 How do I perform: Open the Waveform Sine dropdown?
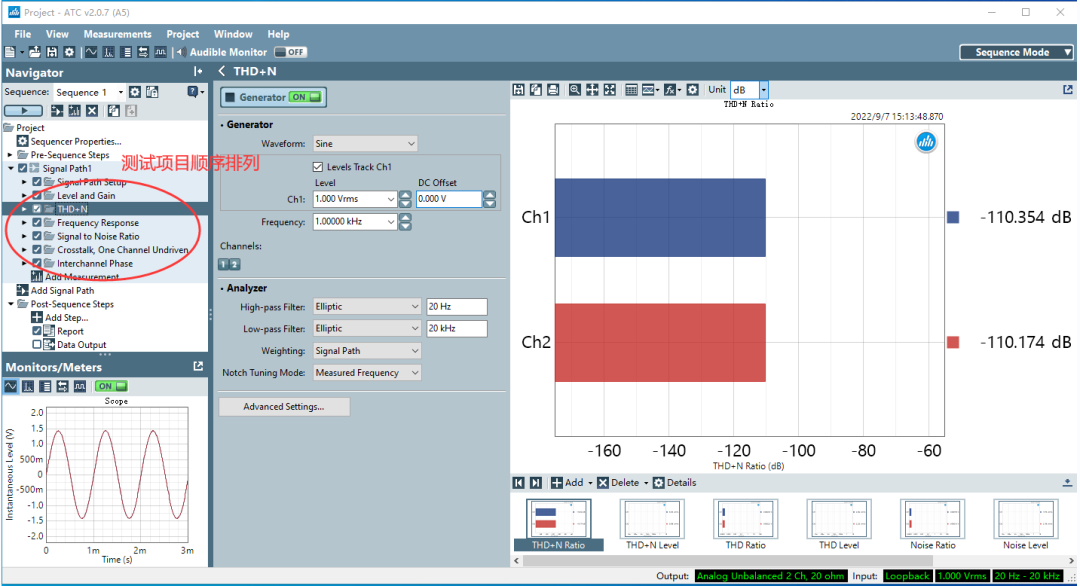pos(365,144)
